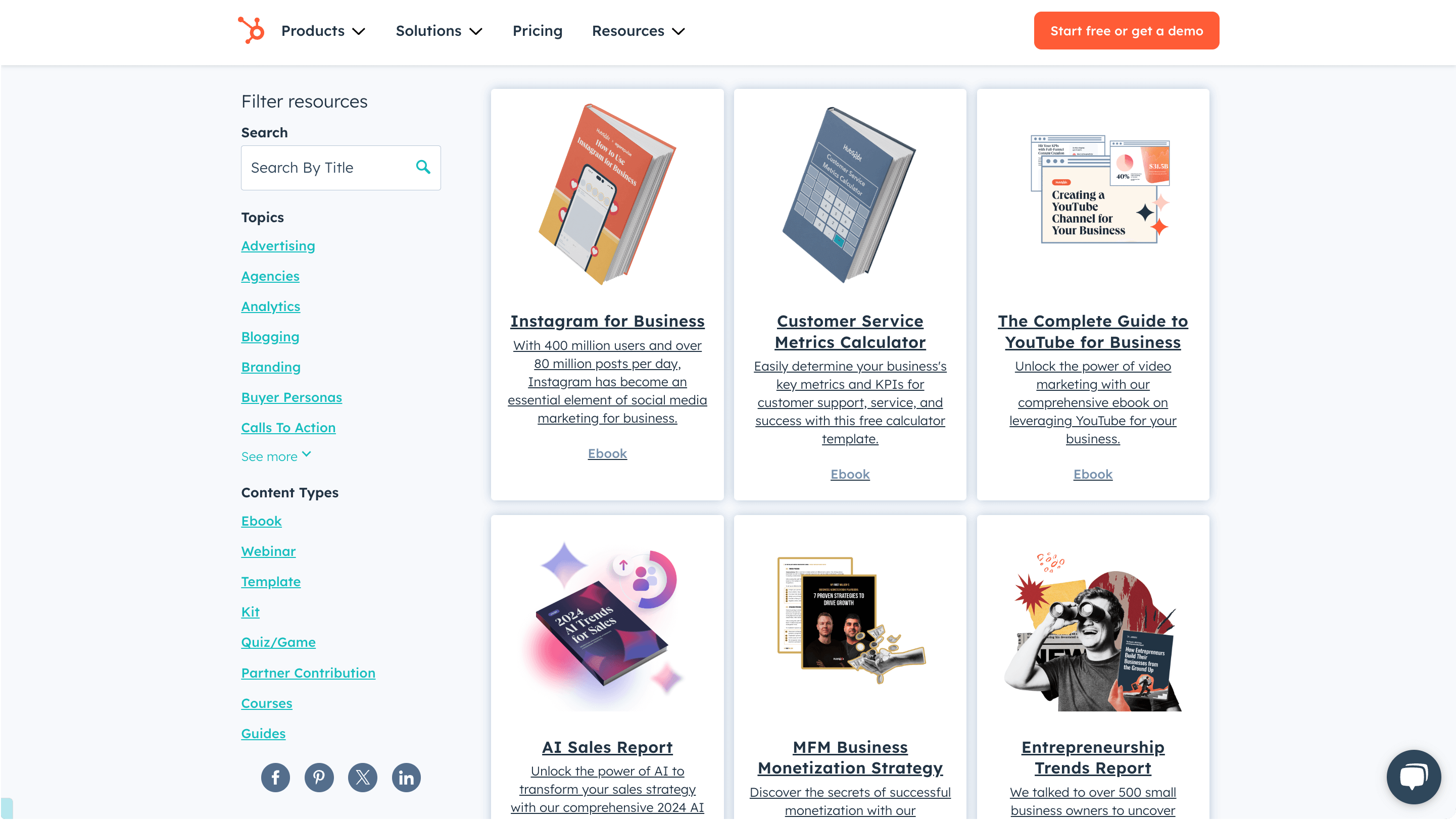Expand the Solutions menu

pyautogui.click(x=439, y=31)
